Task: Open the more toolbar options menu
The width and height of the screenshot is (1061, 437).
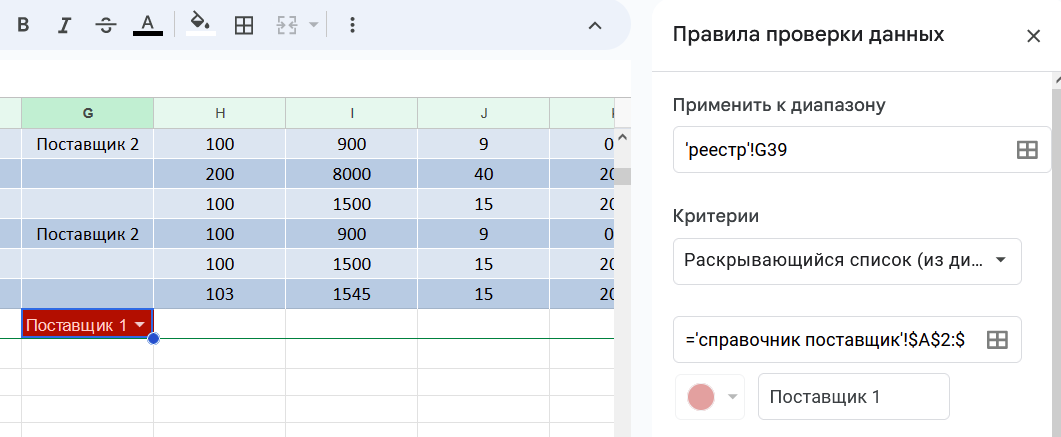Action: click(351, 26)
